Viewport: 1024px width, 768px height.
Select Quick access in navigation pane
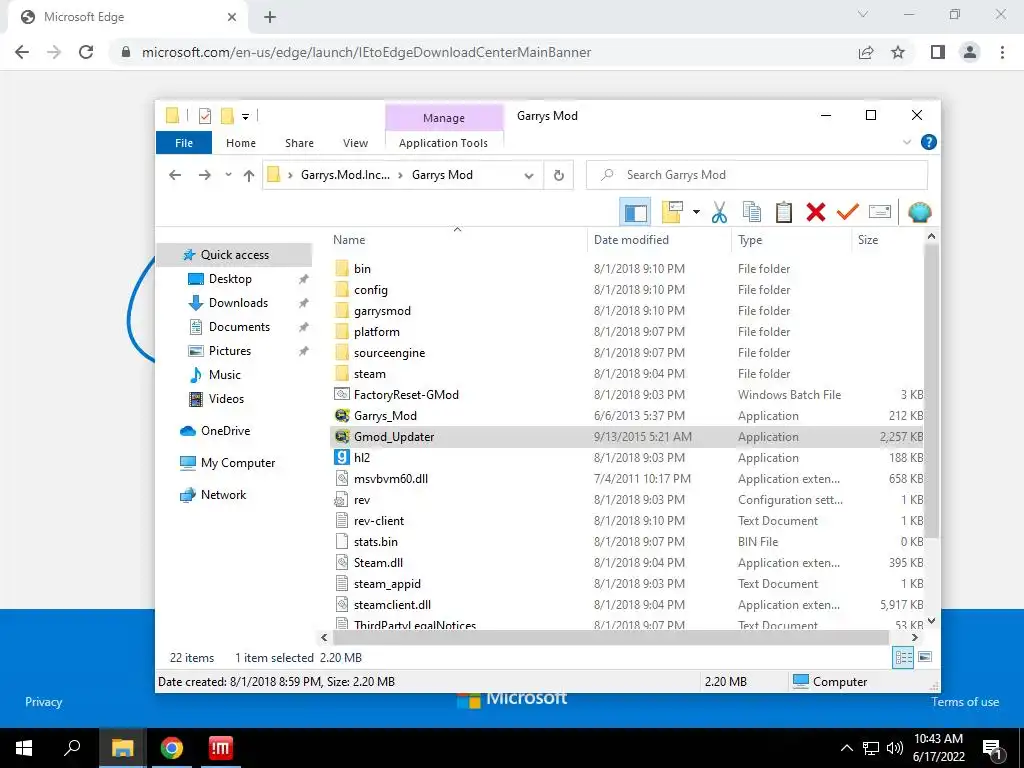coord(234,255)
